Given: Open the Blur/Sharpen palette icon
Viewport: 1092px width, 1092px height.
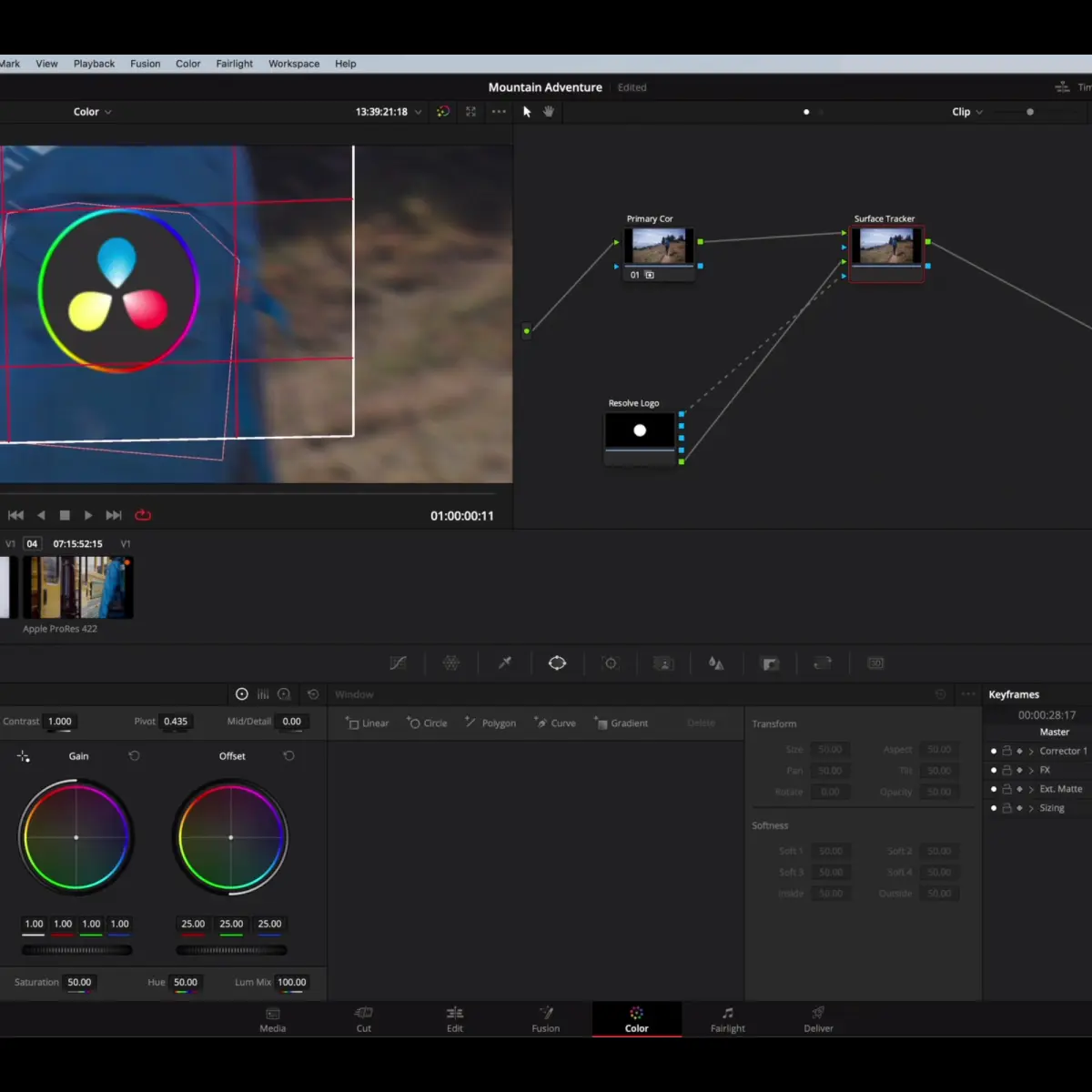Looking at the screenshot, I should (716, 663).
